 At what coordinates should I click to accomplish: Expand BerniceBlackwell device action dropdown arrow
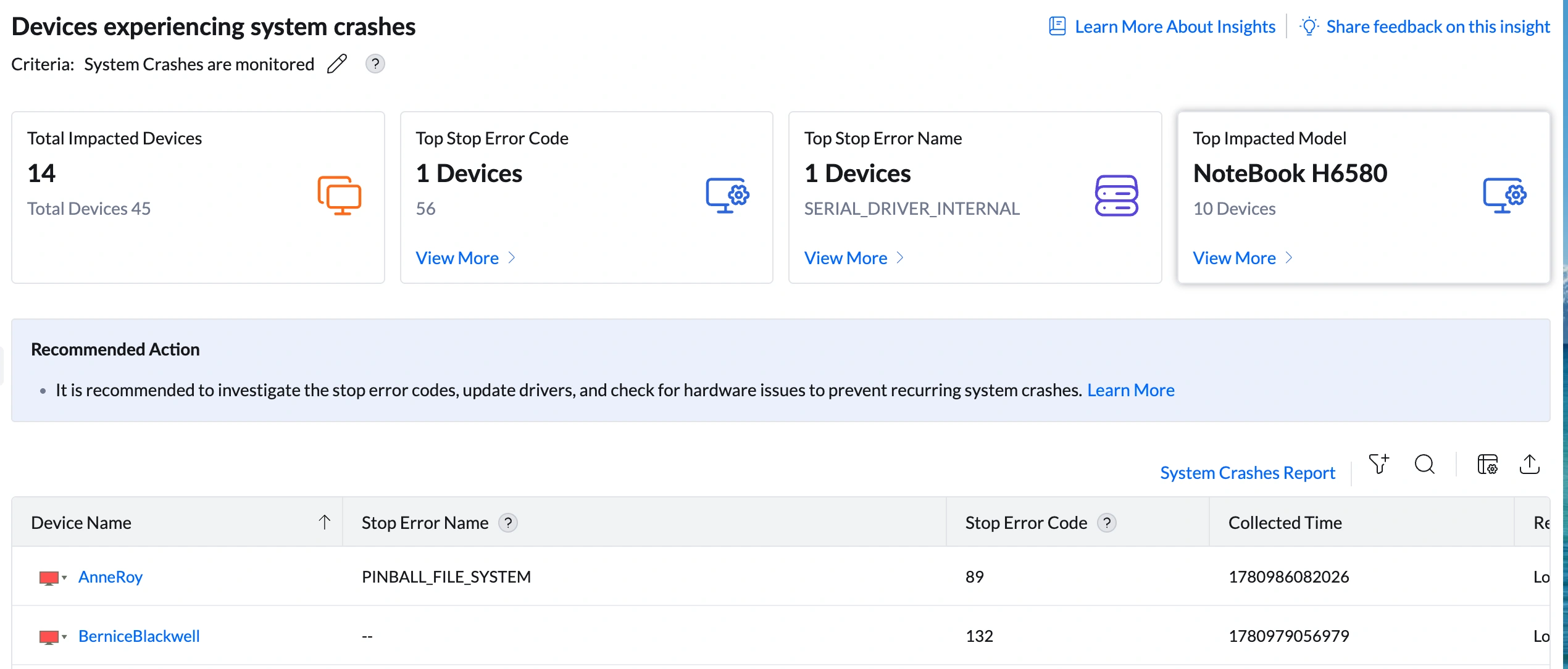(x=64, y=637)
